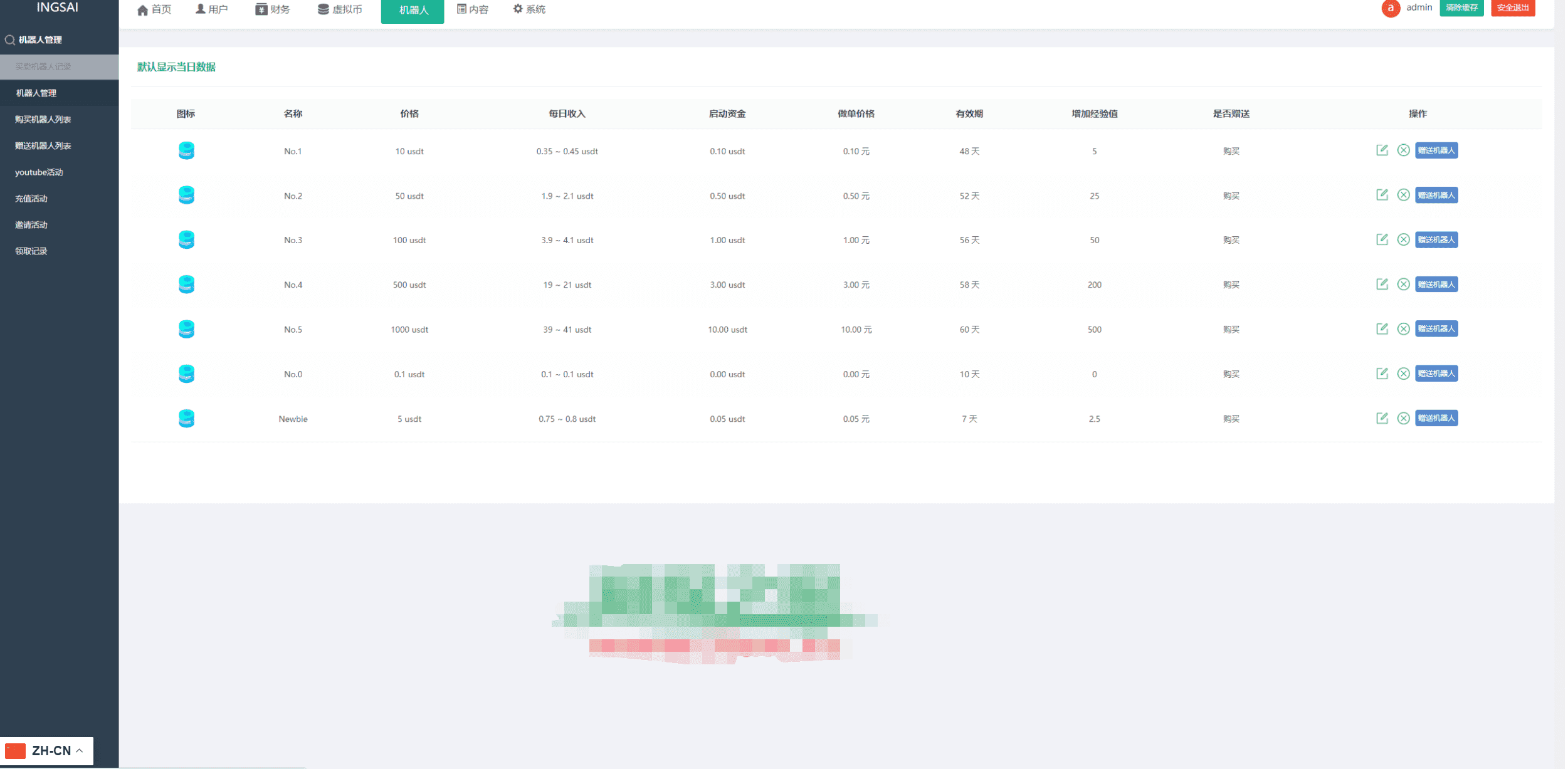
Task: Click the coin thumbnail icon for No.3
Action: (186, 240)
